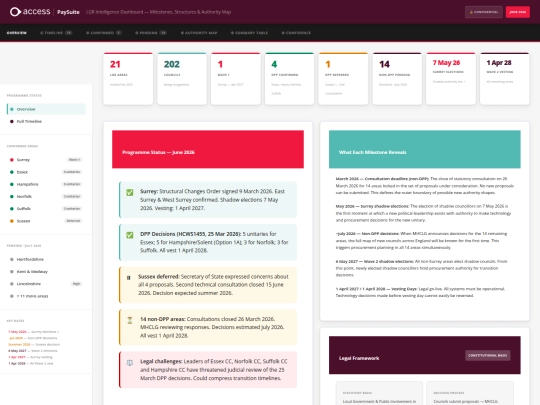This screenshot has height=405, width=540.
Task: Open the Confidence tab
Action: click(x=296, y=33)
